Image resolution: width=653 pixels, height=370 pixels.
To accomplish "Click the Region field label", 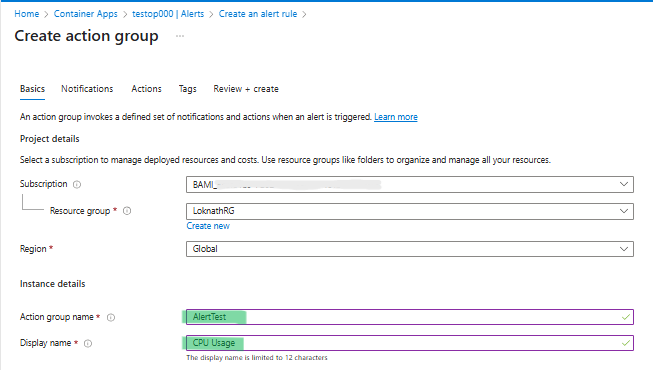I will click(33, 249).
